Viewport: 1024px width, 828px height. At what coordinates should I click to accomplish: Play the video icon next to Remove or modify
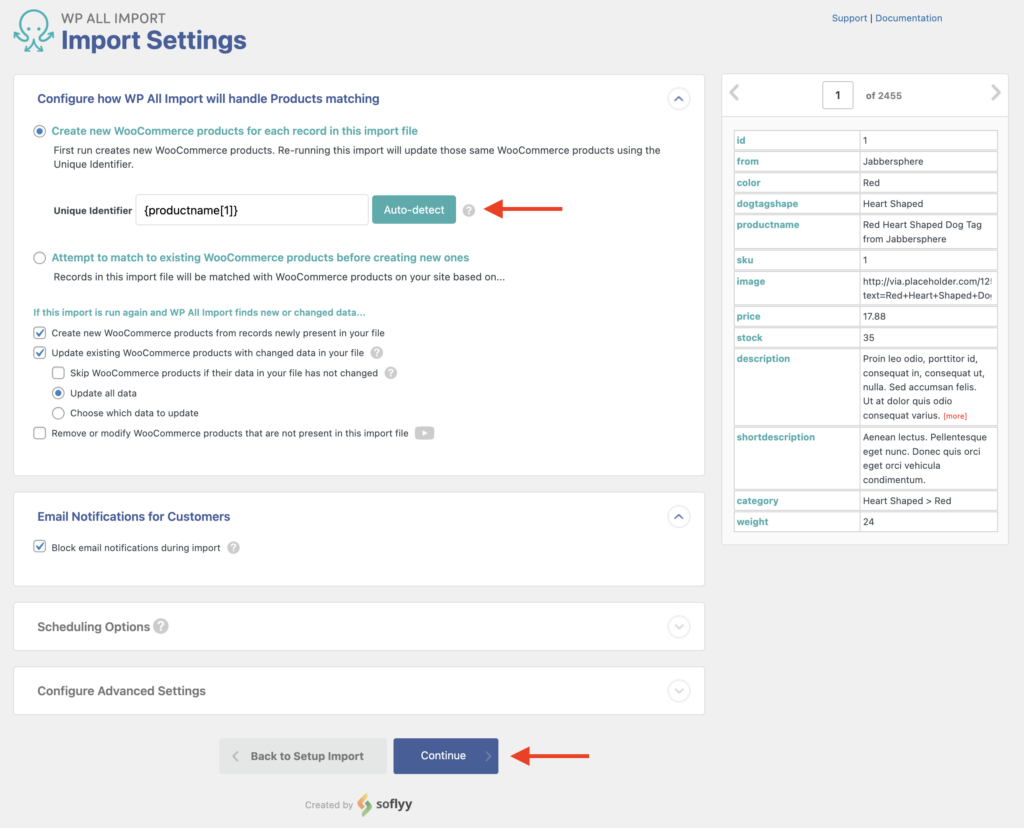click(424, 433)
